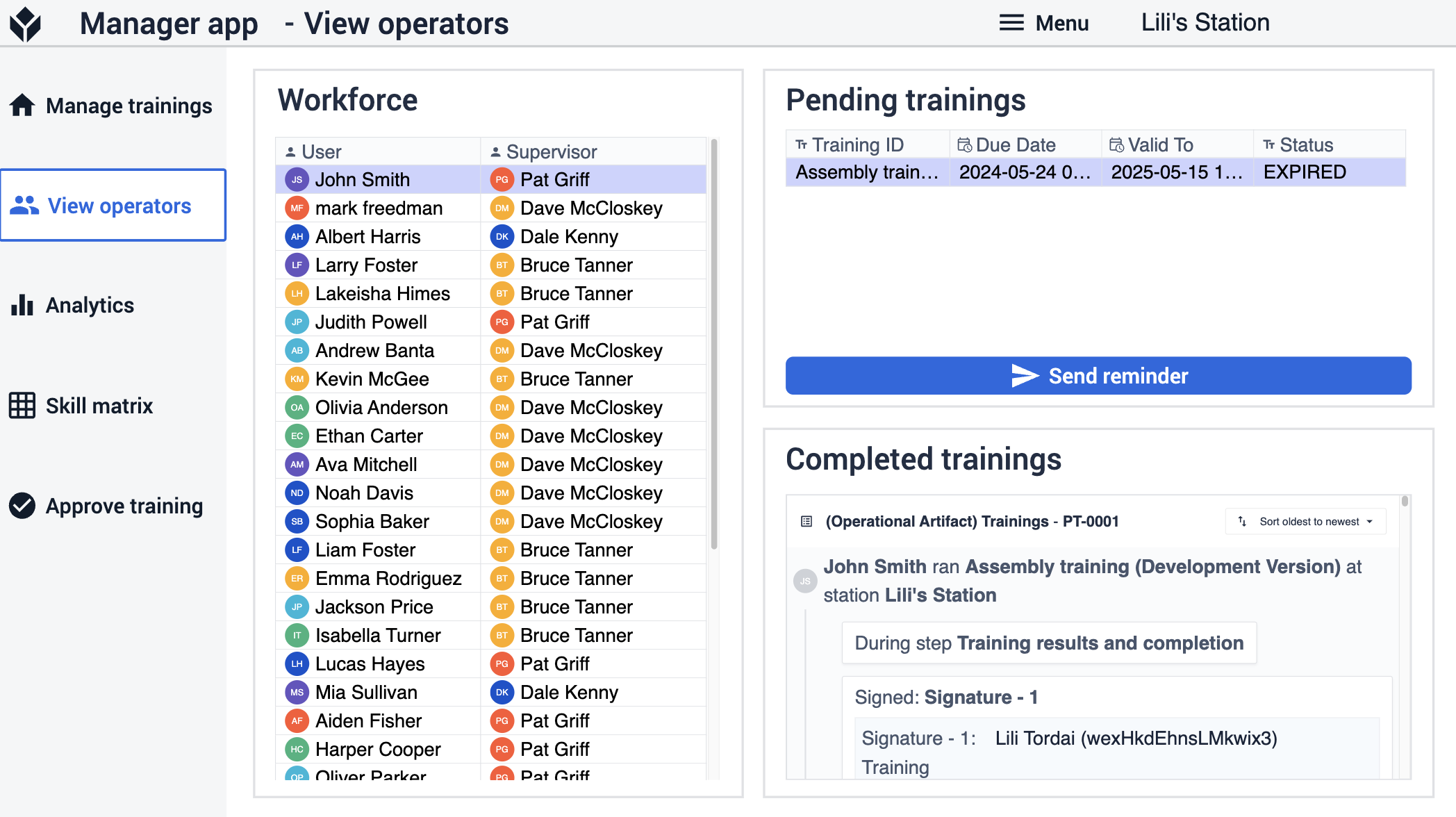Click the Completed trainings scrollbar
Screen dimensions: 1456x817
1405,501
